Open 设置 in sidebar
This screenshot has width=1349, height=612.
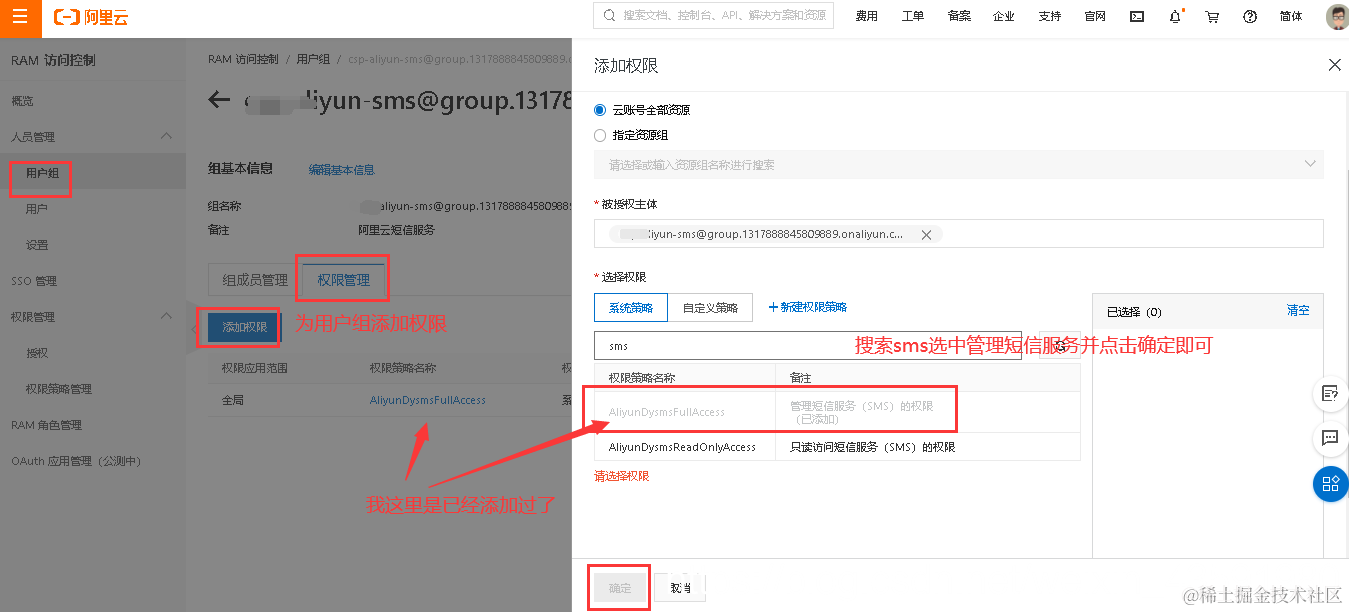[36, 245]
